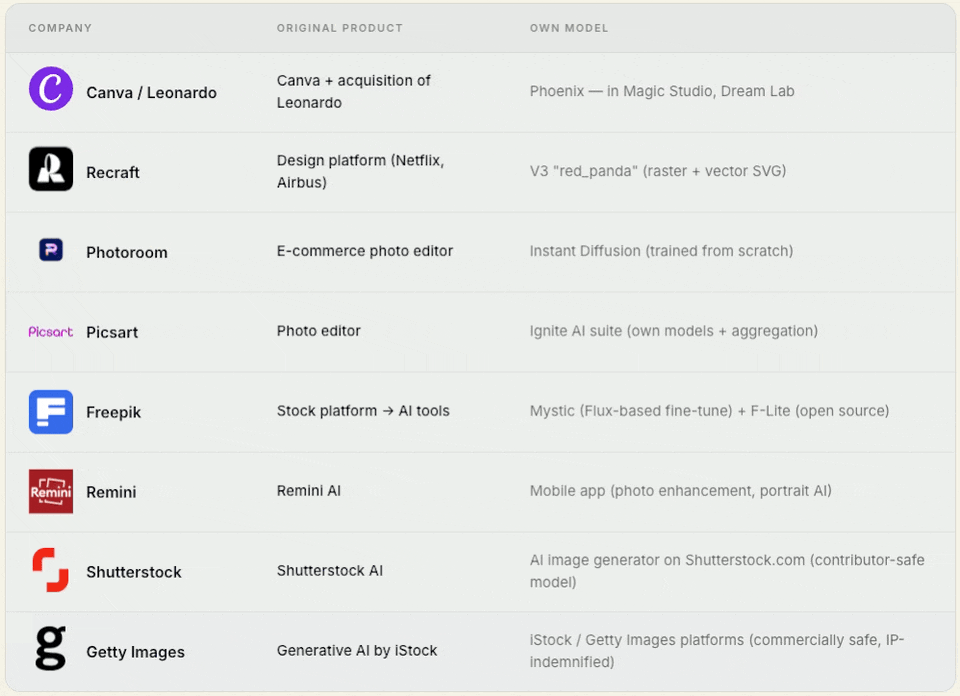Click the 'Photo editor' cell for Picsart
This screenshot has width=960, height=696.
click(x=318, y=331)
